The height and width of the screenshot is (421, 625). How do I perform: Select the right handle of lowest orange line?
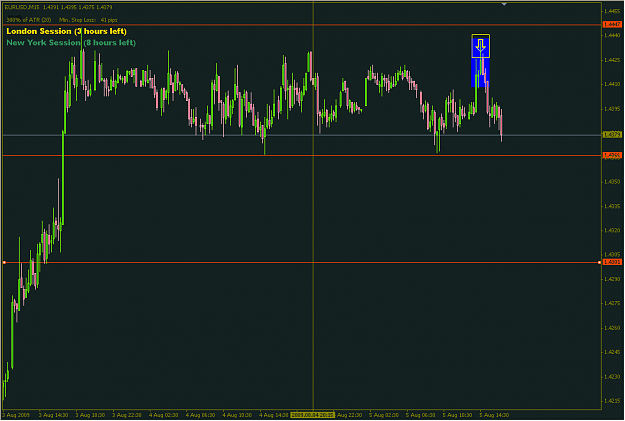(599, 262)
